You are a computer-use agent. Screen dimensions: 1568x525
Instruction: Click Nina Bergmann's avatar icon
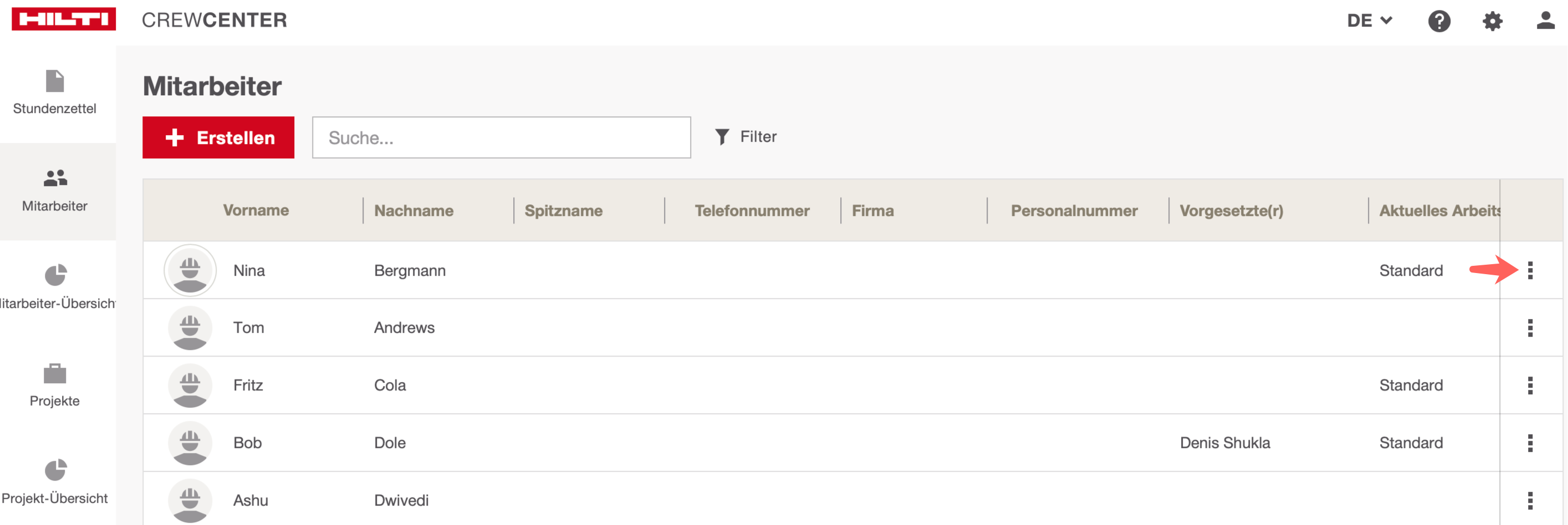[x=190, y=270]
